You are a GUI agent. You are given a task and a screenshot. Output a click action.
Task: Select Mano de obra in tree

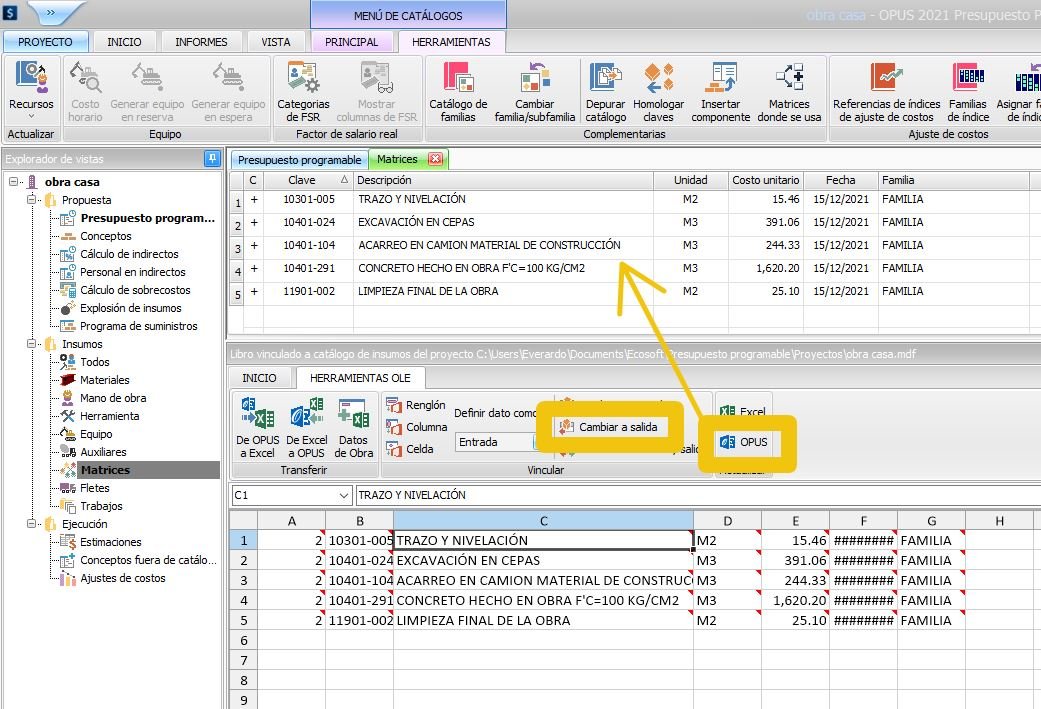pos(113,398)
